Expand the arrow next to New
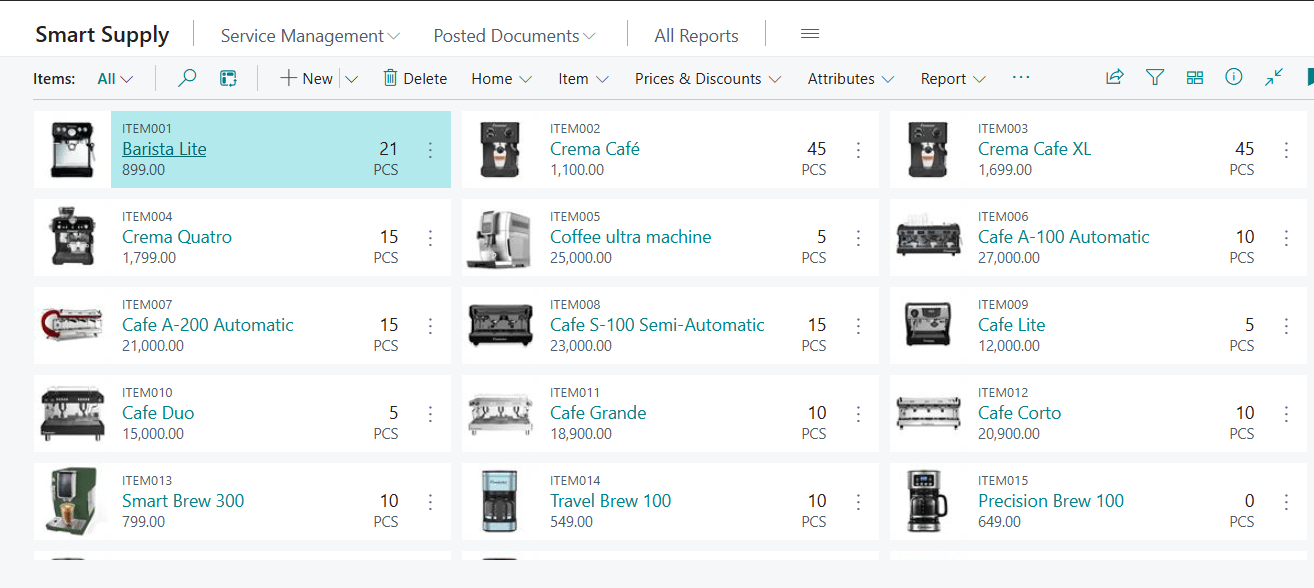Image resolution: width=1314 pixels, height=588 pixels. [x=352, y=79]
